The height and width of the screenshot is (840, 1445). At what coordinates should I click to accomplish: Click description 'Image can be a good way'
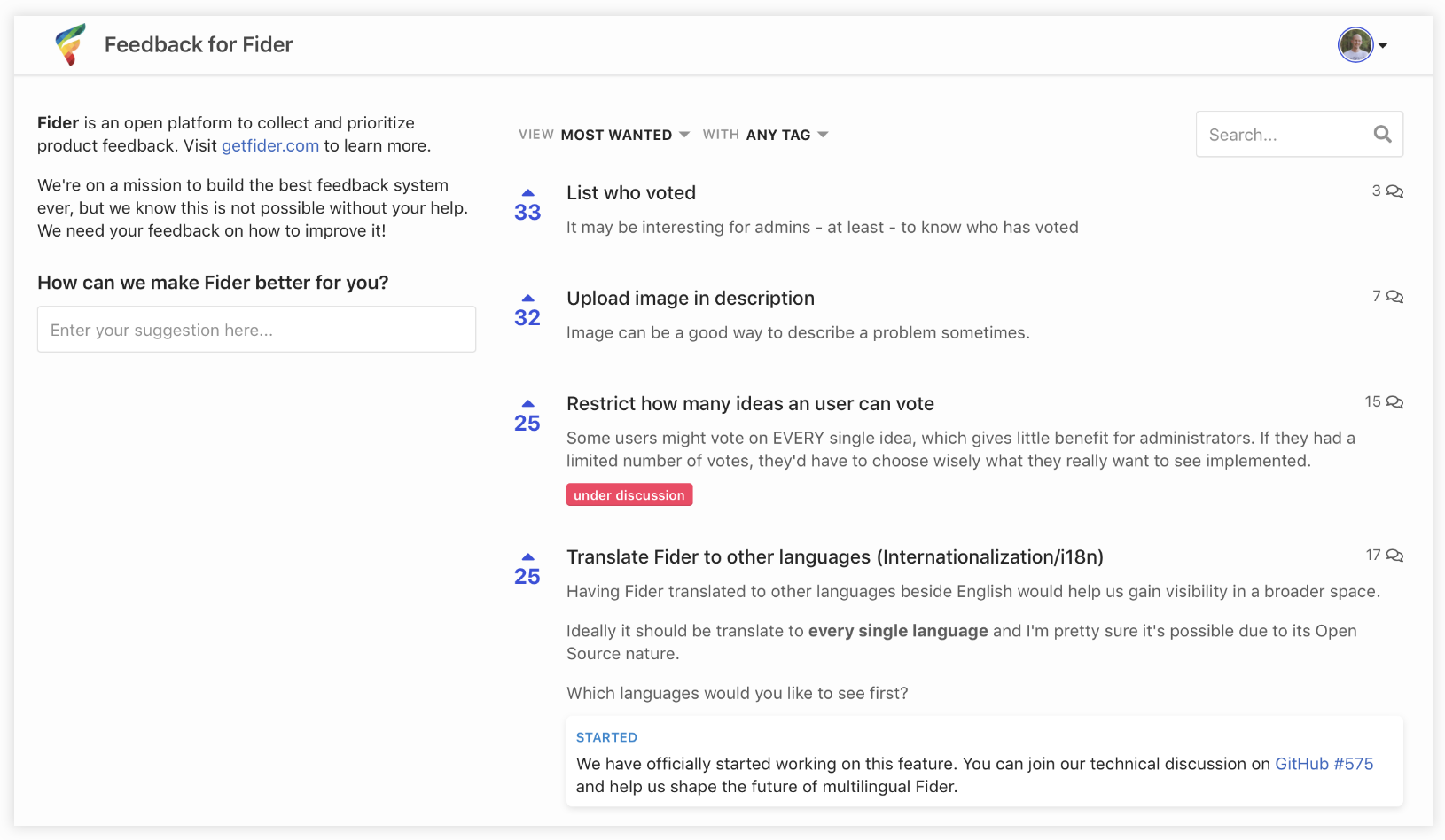(x=798, y=332)
